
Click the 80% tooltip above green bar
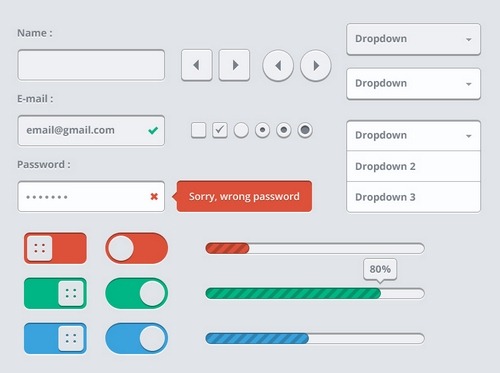tap(380, 269)
